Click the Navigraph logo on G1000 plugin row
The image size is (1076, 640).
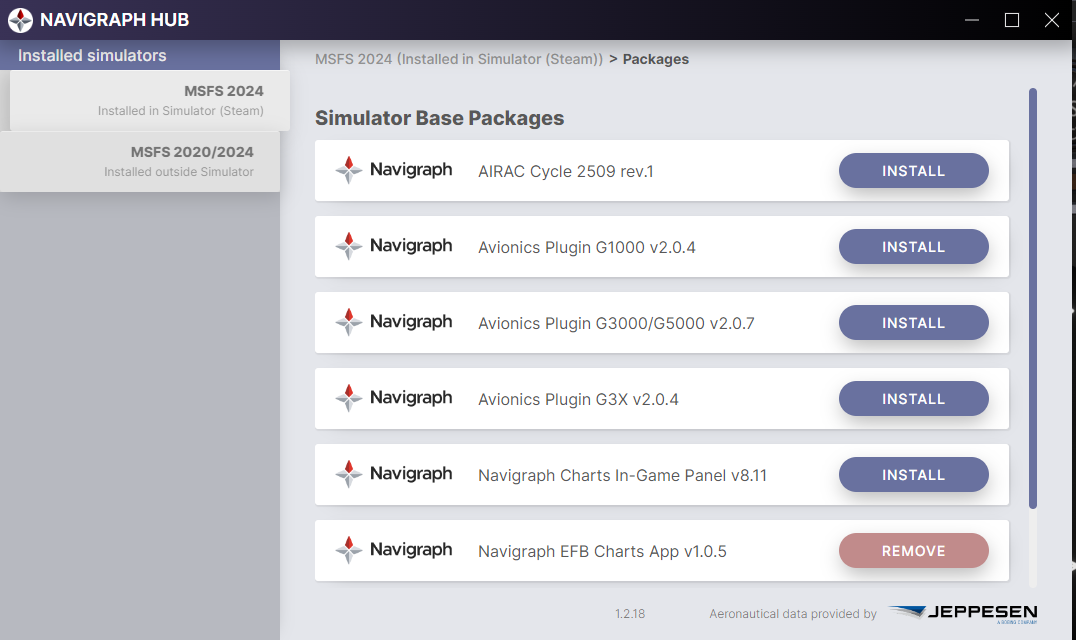394,246
